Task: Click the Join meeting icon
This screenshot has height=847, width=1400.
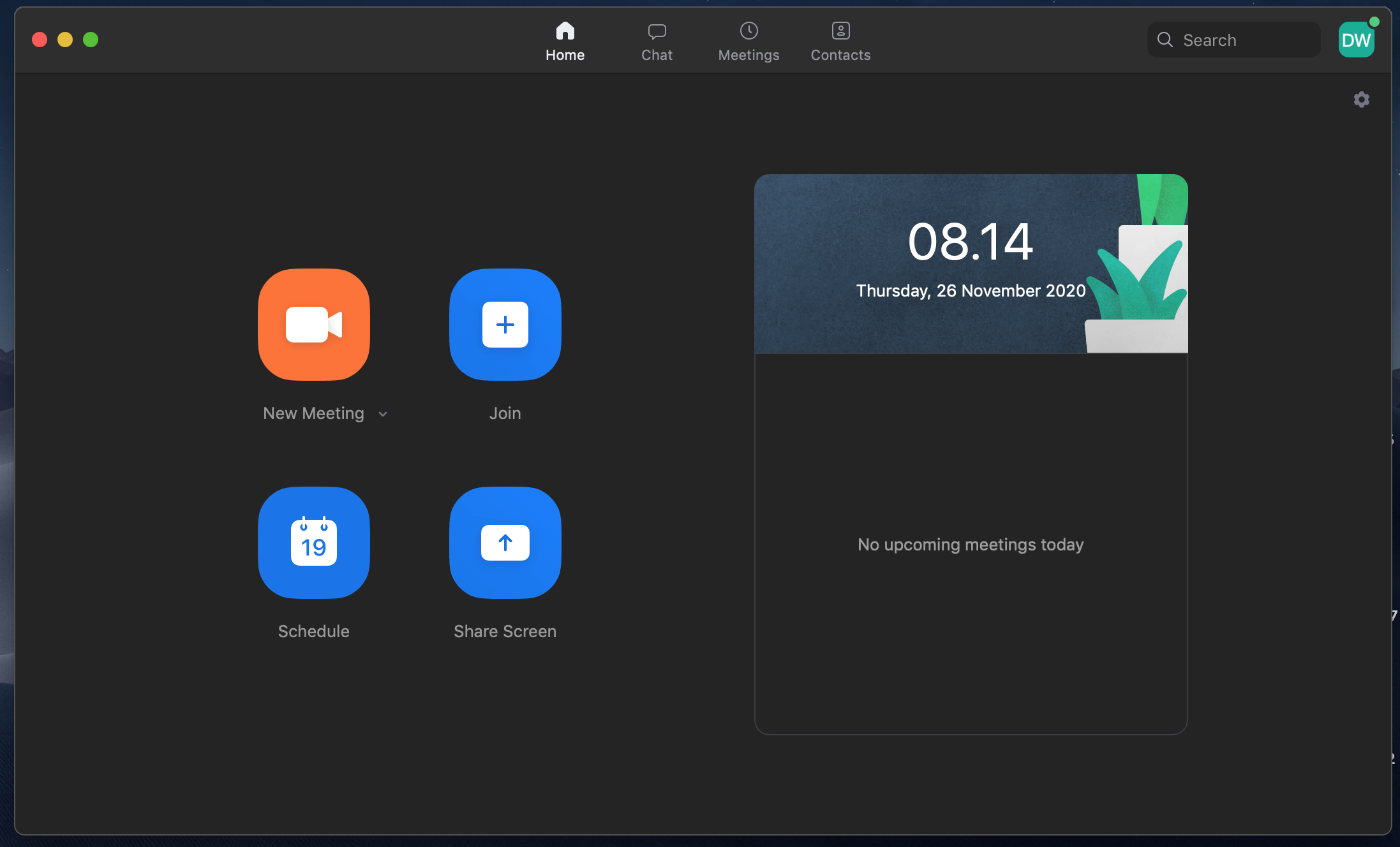Action: [505, 324]
